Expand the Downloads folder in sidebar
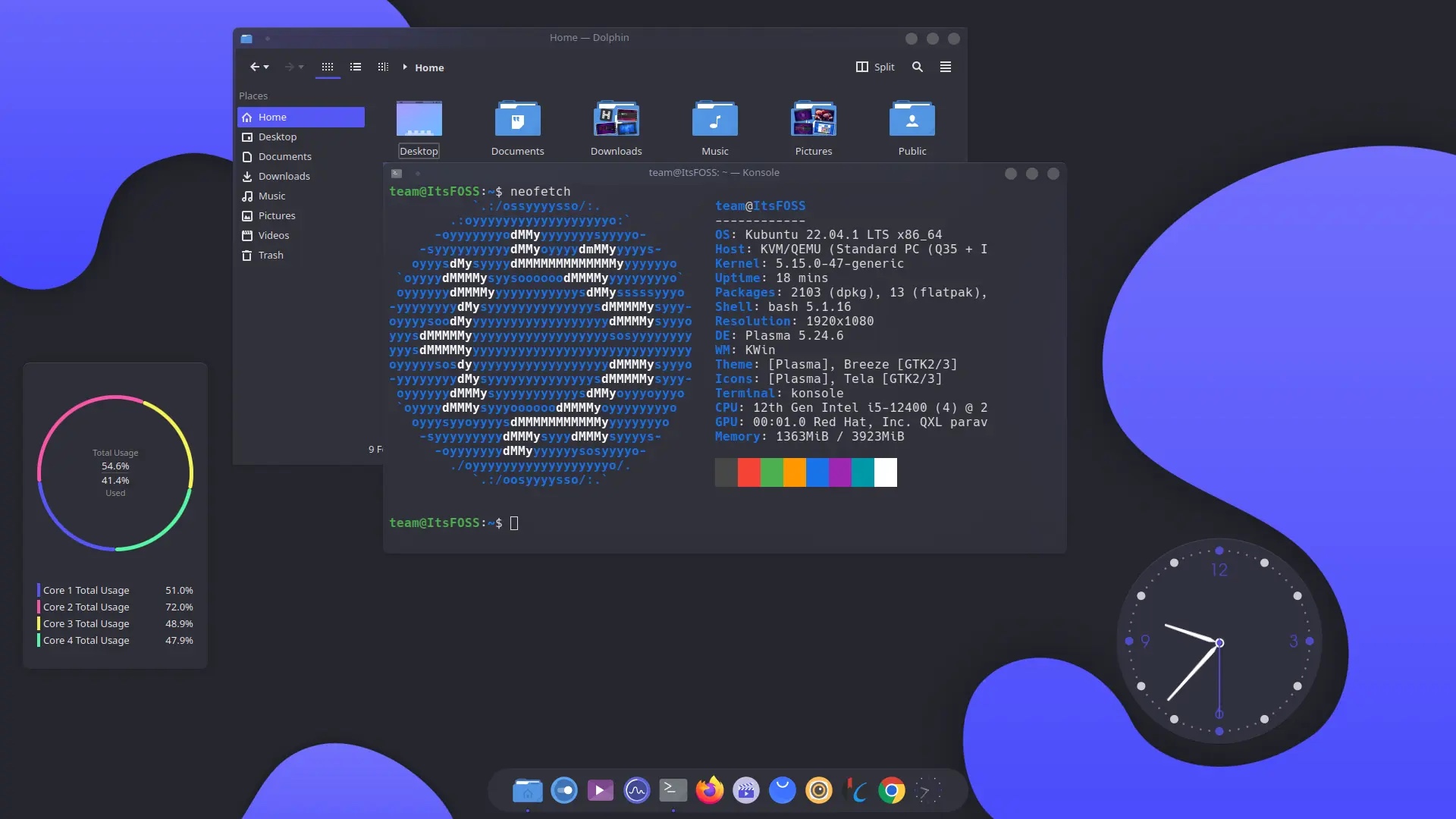 pos(284,176)
